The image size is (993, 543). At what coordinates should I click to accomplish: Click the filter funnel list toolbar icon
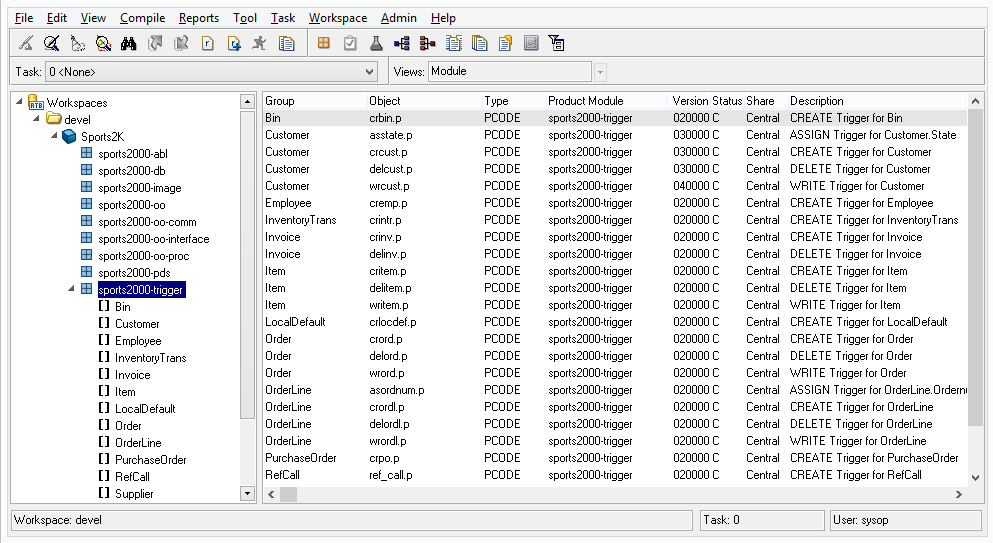coord(557,43)
